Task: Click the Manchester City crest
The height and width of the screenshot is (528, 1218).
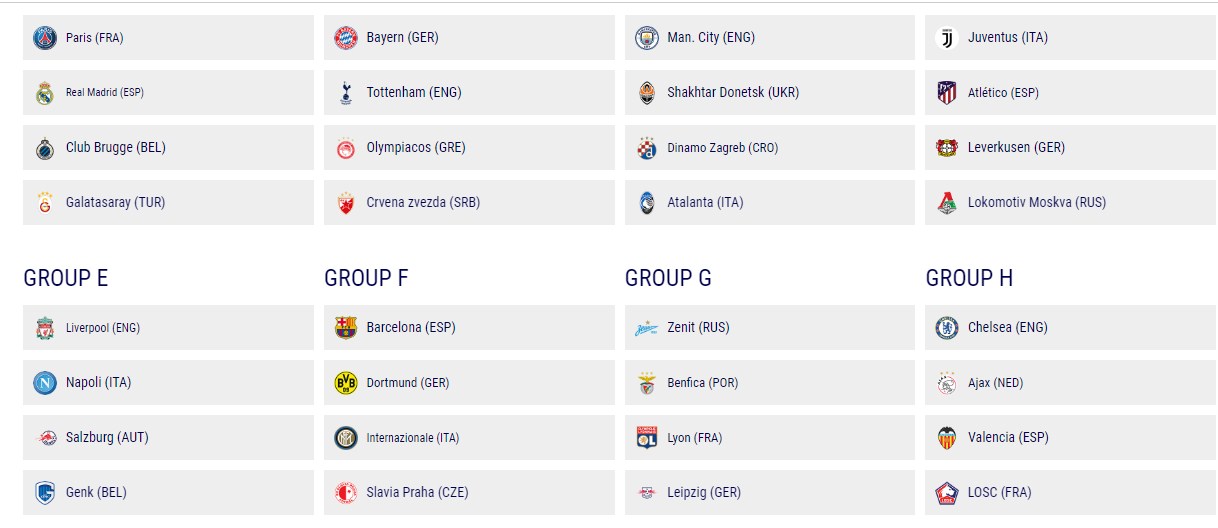Action: [646, 38]
